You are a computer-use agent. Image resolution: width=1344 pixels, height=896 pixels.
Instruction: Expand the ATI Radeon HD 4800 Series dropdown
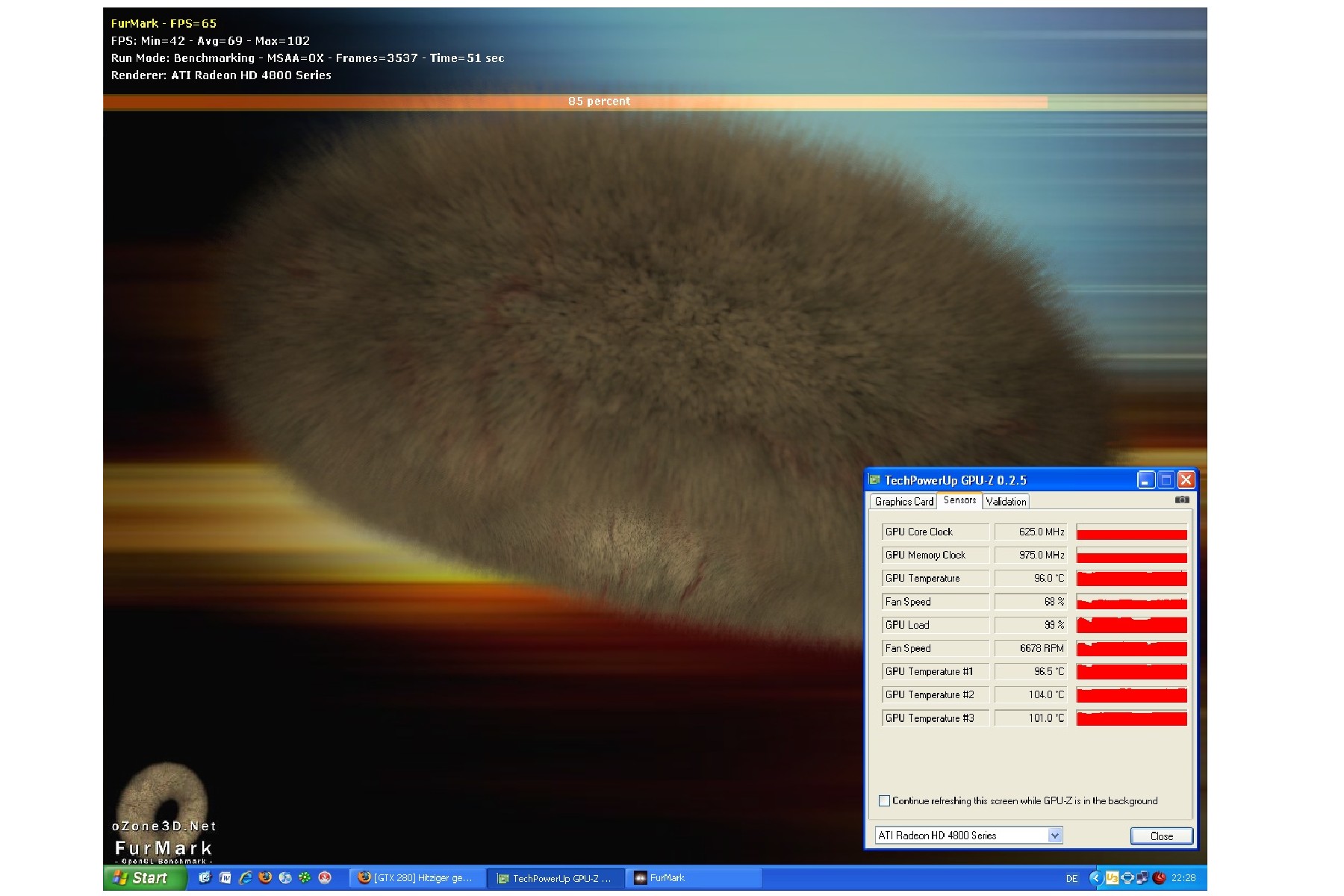click(x=1054, y=836)
